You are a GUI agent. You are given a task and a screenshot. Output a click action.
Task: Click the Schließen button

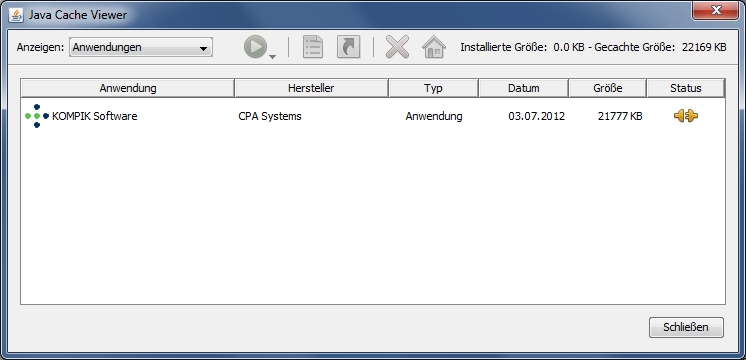coord(686,327)
